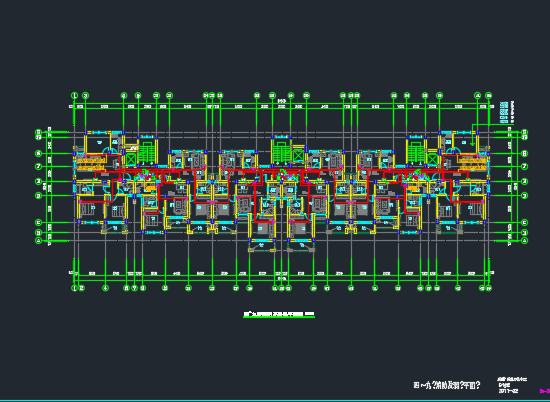Click the cyan line along the bottom edge

point(275,401)
